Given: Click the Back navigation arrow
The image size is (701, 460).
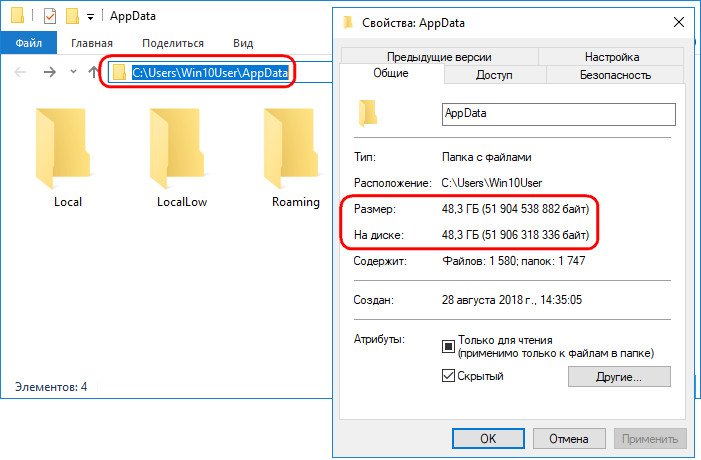Looking at the screenshot, I should (20, 72).
